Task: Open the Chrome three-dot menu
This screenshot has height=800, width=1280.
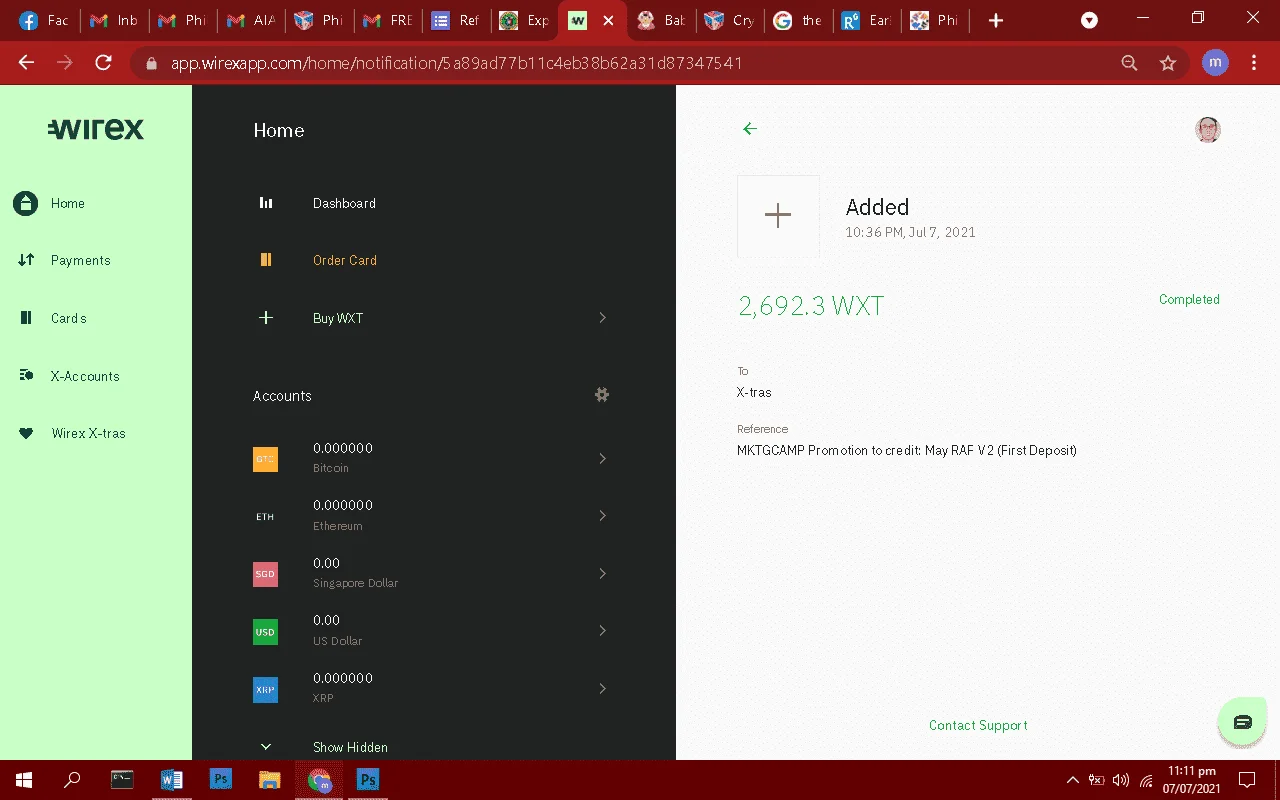Action: pos(1254,63)
